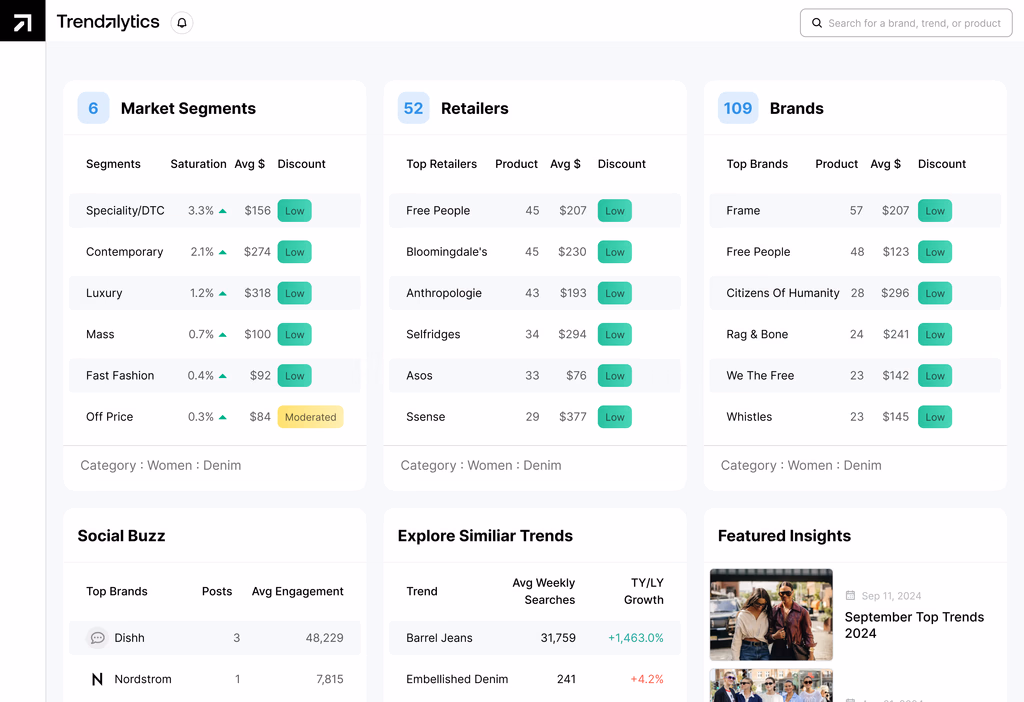Click the TY/LY Growth column header

coord(644,591)
